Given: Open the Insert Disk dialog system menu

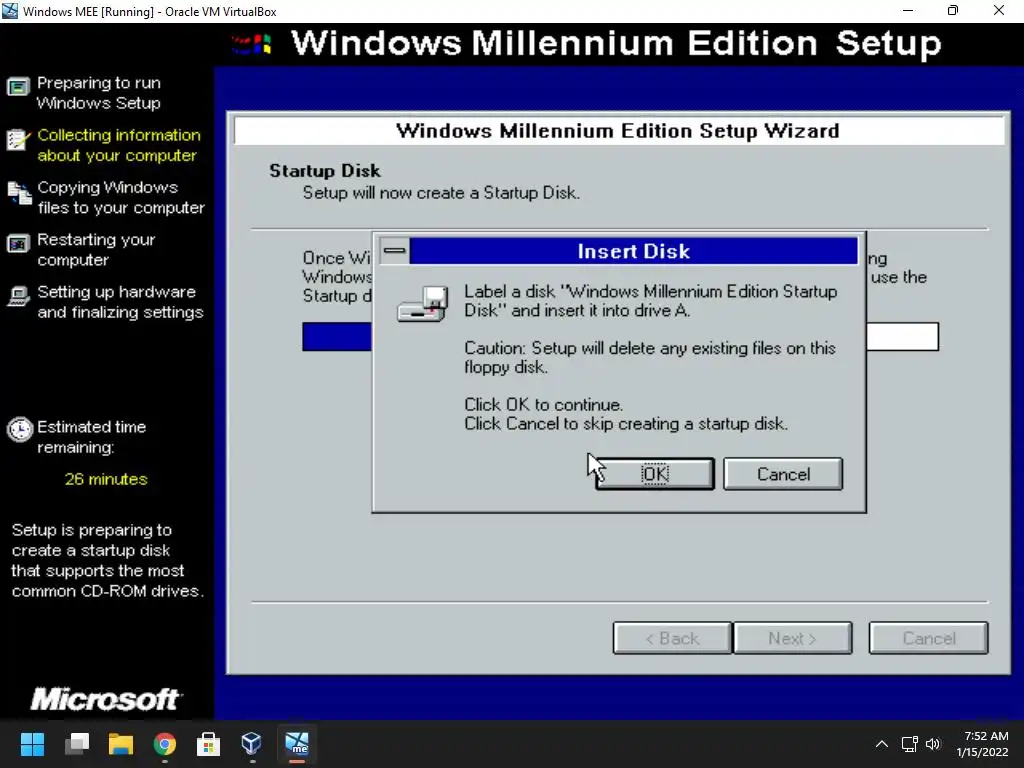Looking at the screenshot, I should [394, 251].
